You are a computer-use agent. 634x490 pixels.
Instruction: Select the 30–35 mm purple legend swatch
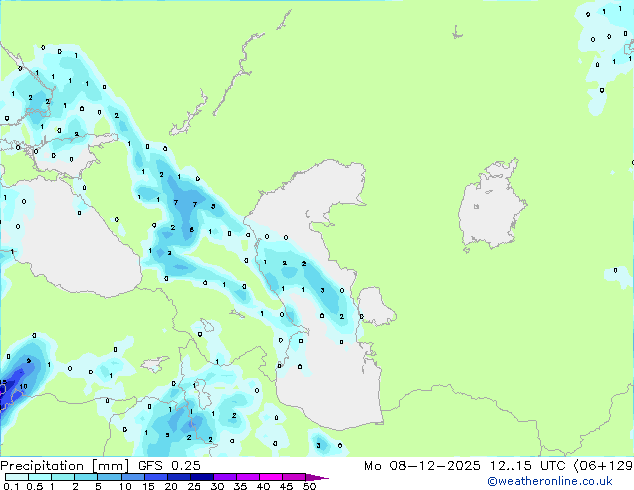(225, 477)
